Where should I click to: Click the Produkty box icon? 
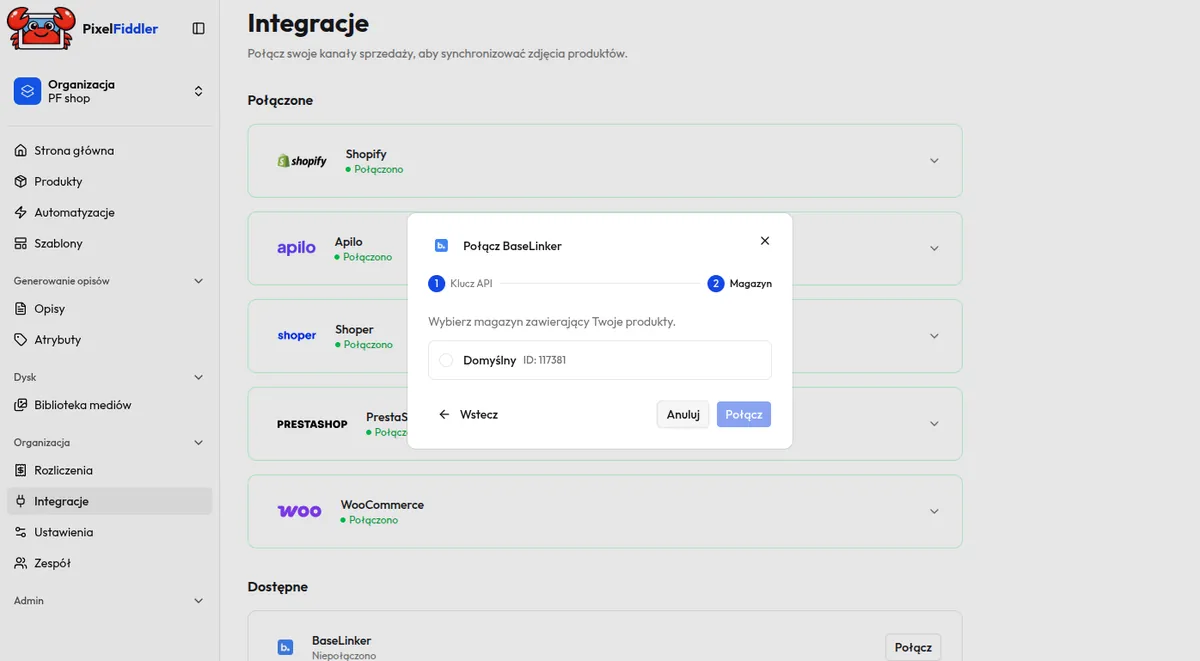pos(21,182)
